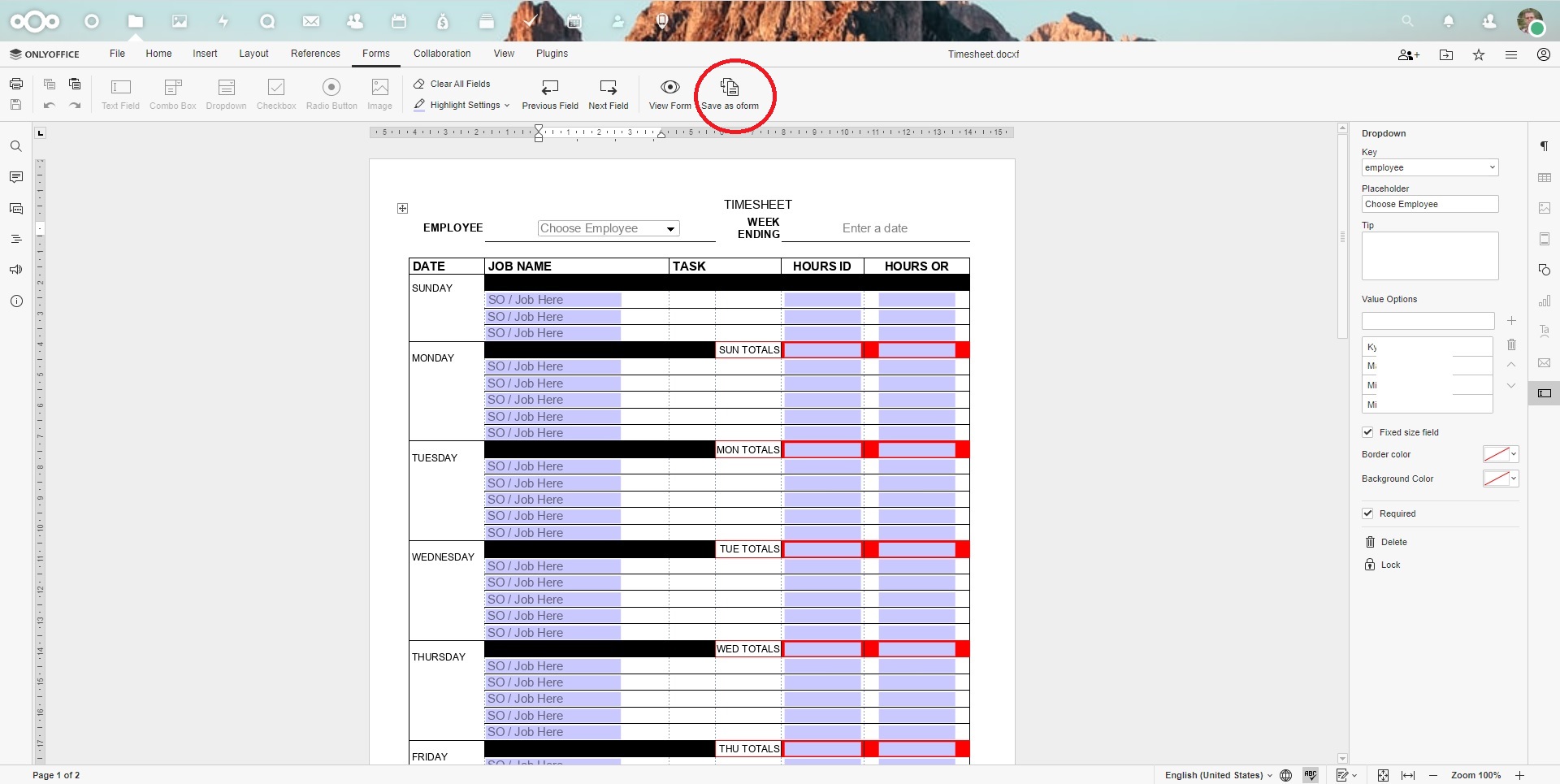The image size is (1560, 784).
Task: Toggle Fixed size field checkbox
Action: point(1367,432)
